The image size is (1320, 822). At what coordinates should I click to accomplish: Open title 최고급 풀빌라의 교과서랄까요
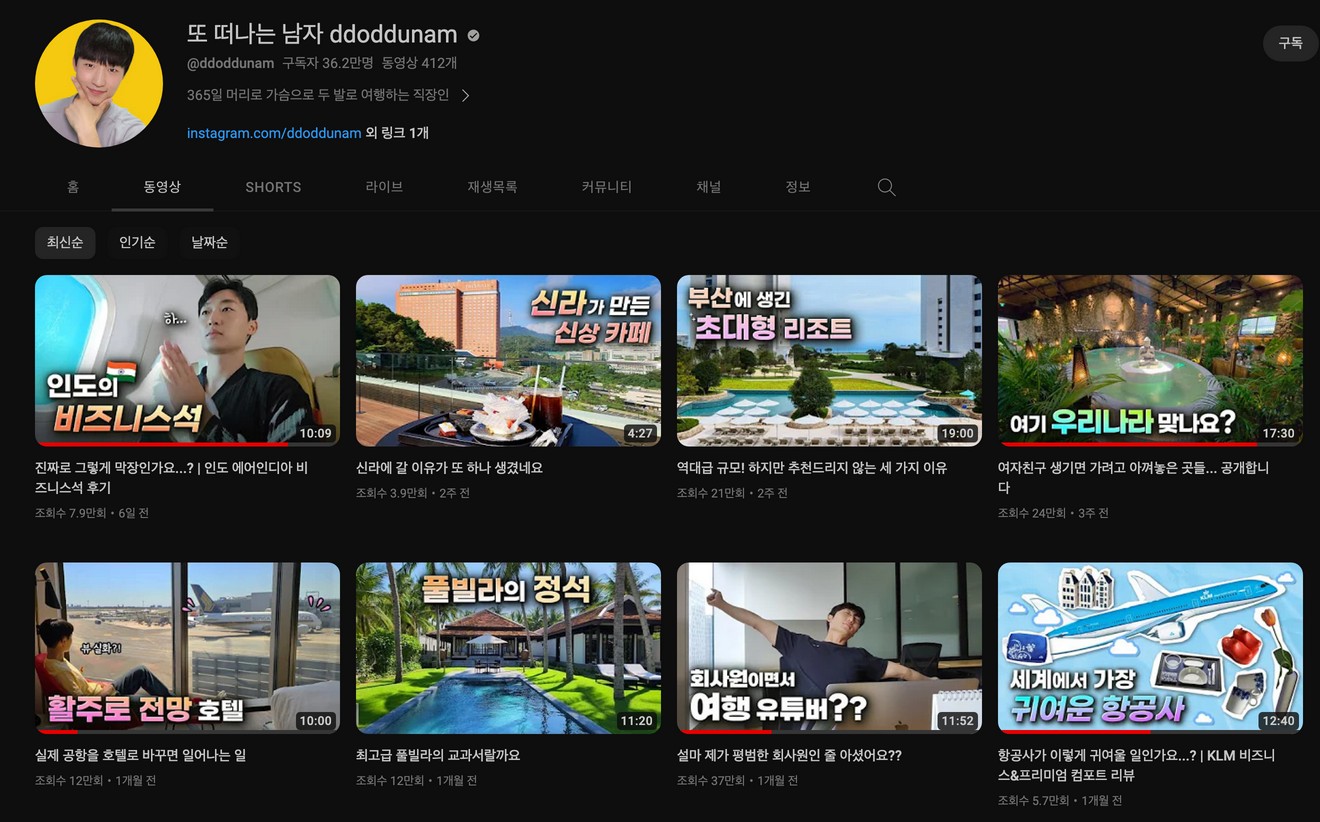tap(438, 755)
